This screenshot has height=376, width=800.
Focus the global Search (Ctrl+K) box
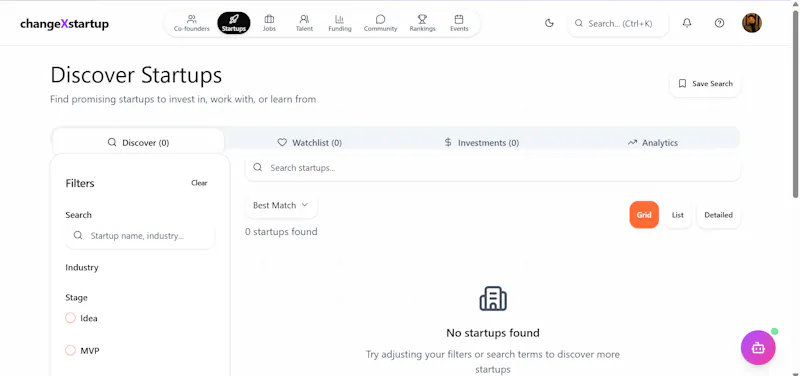click(x=618, y=23)
